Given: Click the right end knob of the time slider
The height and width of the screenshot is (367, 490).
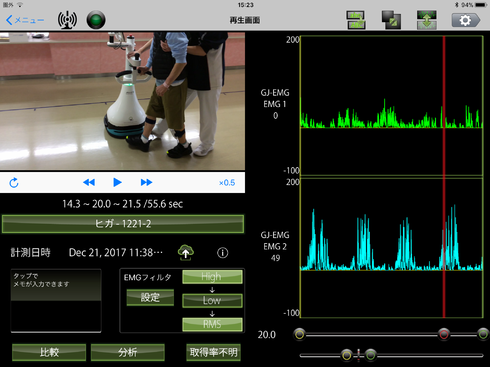Looking at the screenshot, I should click(483, 334).
